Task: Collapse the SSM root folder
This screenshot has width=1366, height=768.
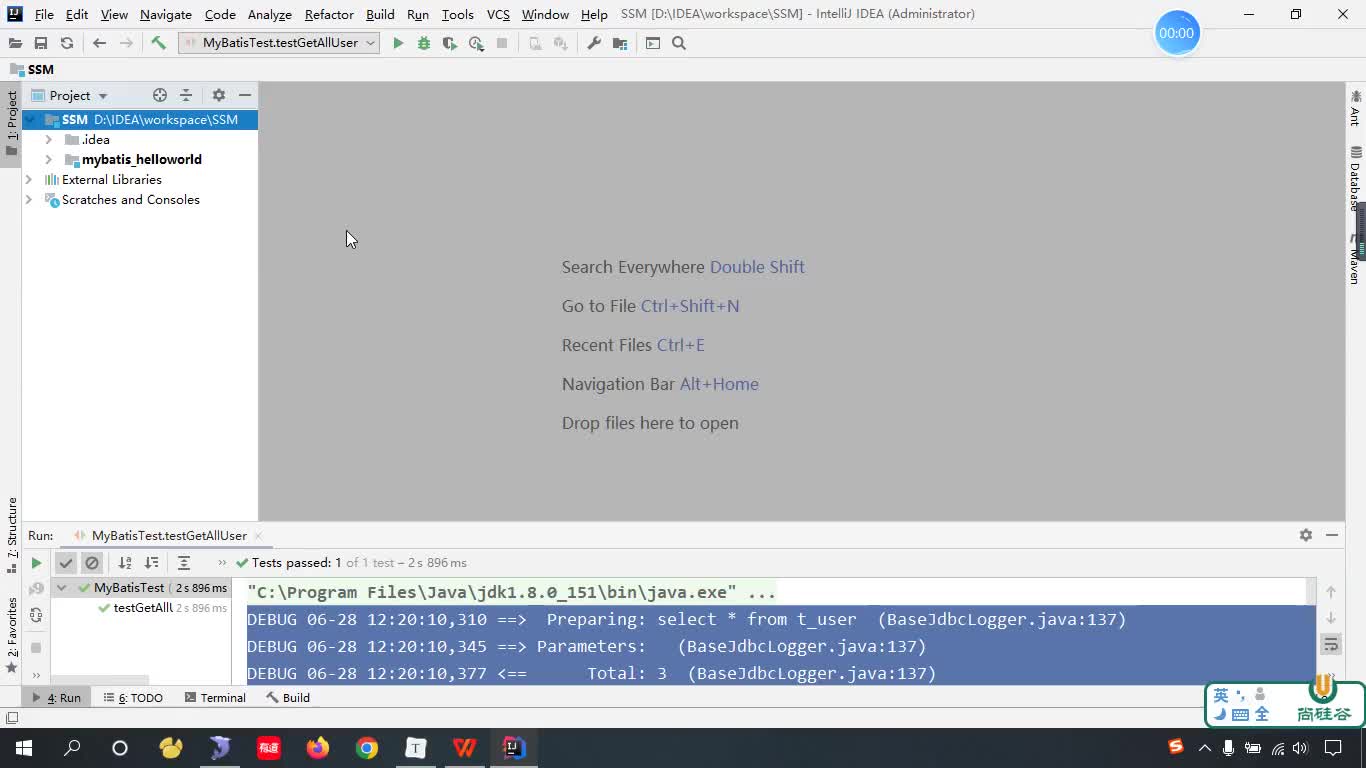Action: pyautogui.click(x=29, y=119)
